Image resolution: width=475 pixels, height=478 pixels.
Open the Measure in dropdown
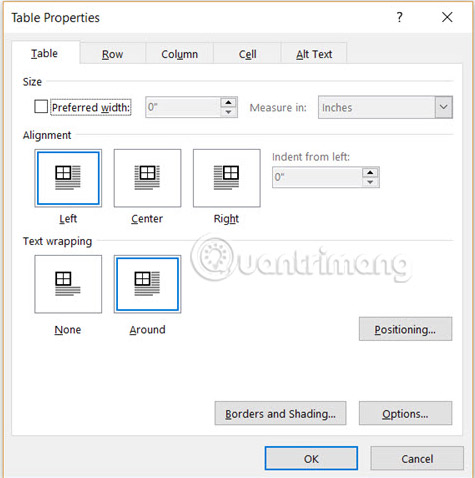[x=385, y=107]
